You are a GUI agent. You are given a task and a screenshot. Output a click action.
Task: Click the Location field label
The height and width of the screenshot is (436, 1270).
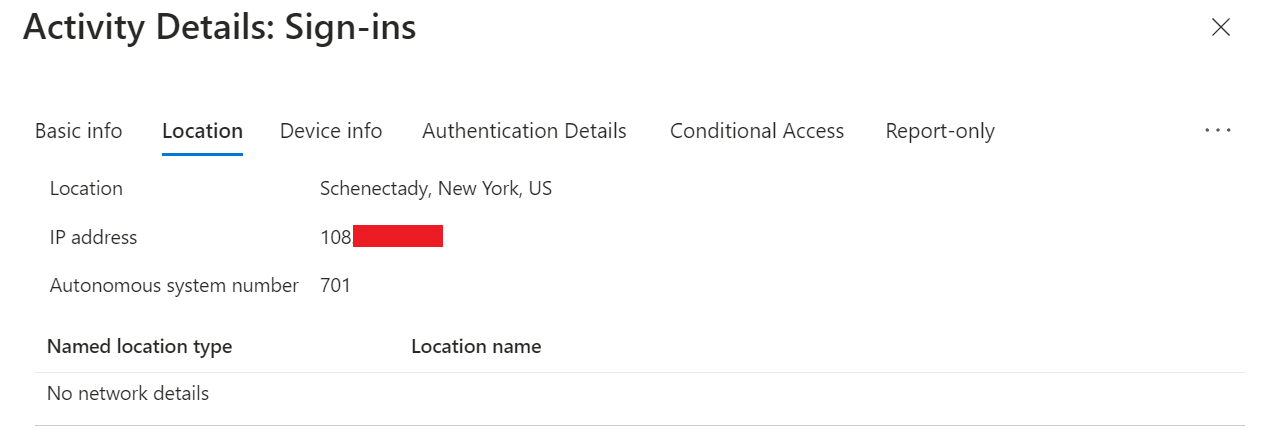86,188
